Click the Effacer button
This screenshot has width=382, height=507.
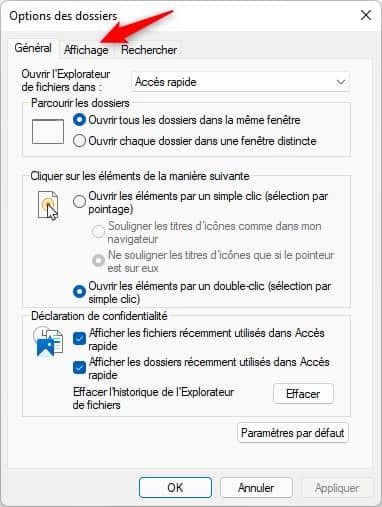coord(303,394)
